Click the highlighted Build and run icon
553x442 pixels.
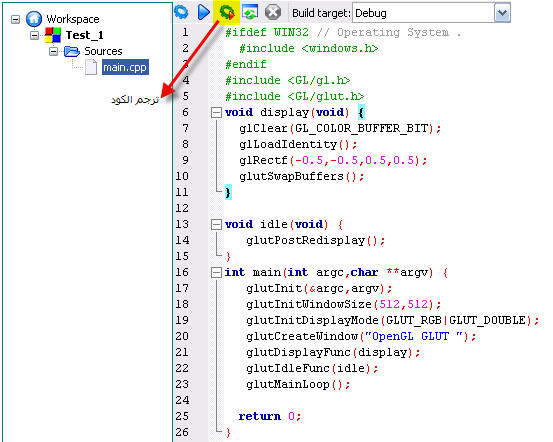(227, 12)
